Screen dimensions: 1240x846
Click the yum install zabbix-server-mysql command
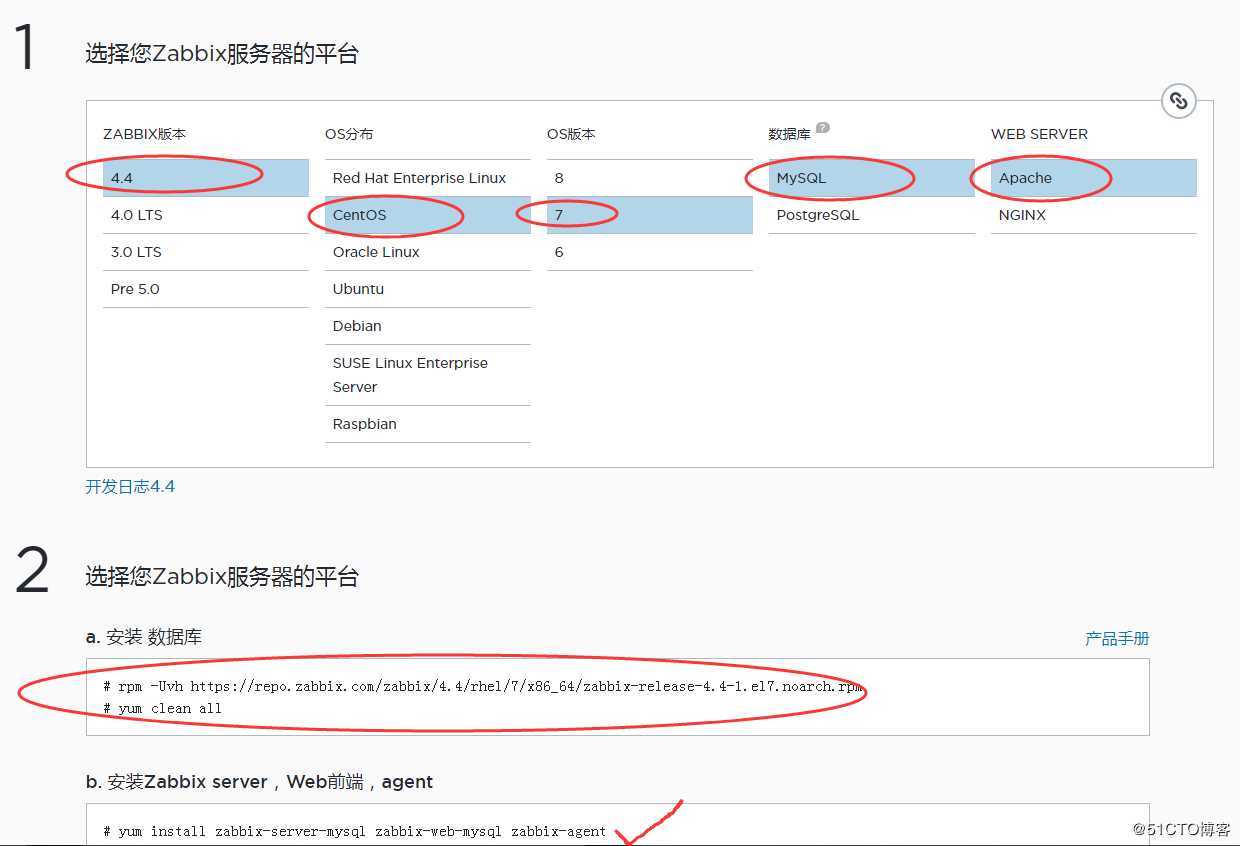(355, 831)
